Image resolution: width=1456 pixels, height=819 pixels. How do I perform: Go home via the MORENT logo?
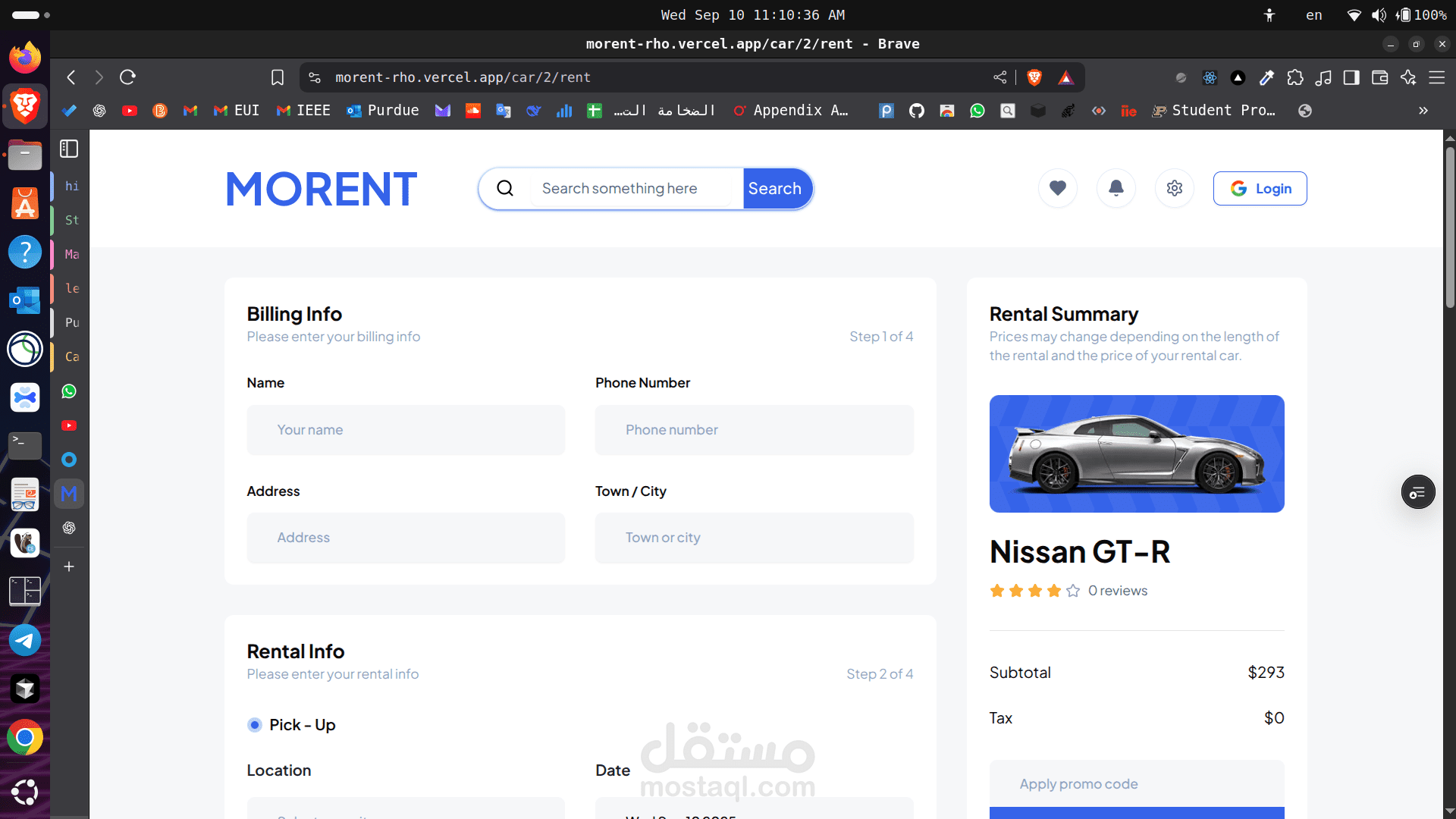322,189
